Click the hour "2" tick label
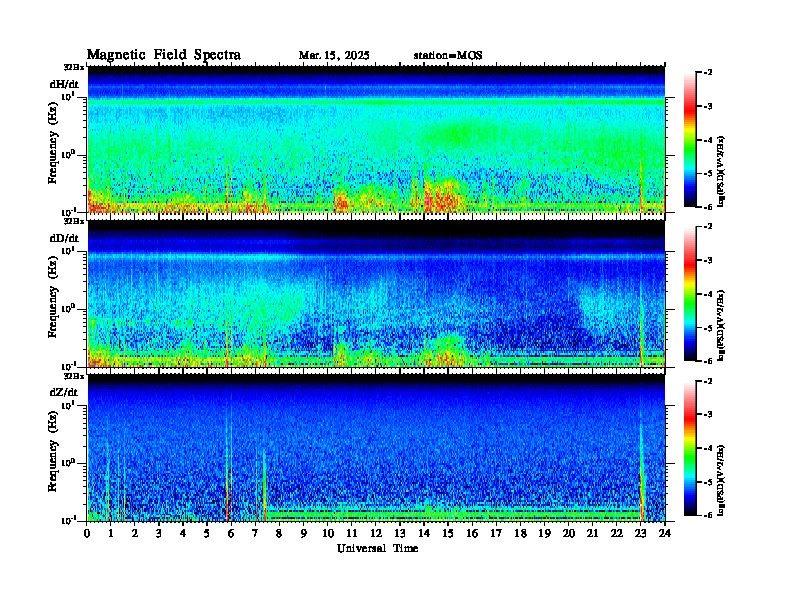 (135, 533)
